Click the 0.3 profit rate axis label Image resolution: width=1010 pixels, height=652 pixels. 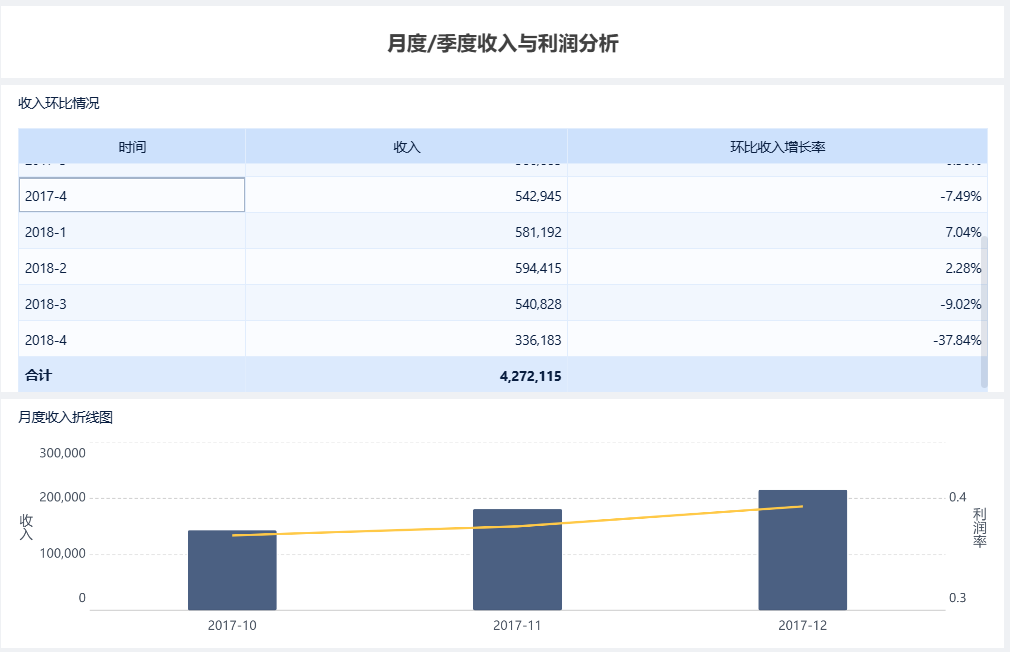(x=957, y=597)
